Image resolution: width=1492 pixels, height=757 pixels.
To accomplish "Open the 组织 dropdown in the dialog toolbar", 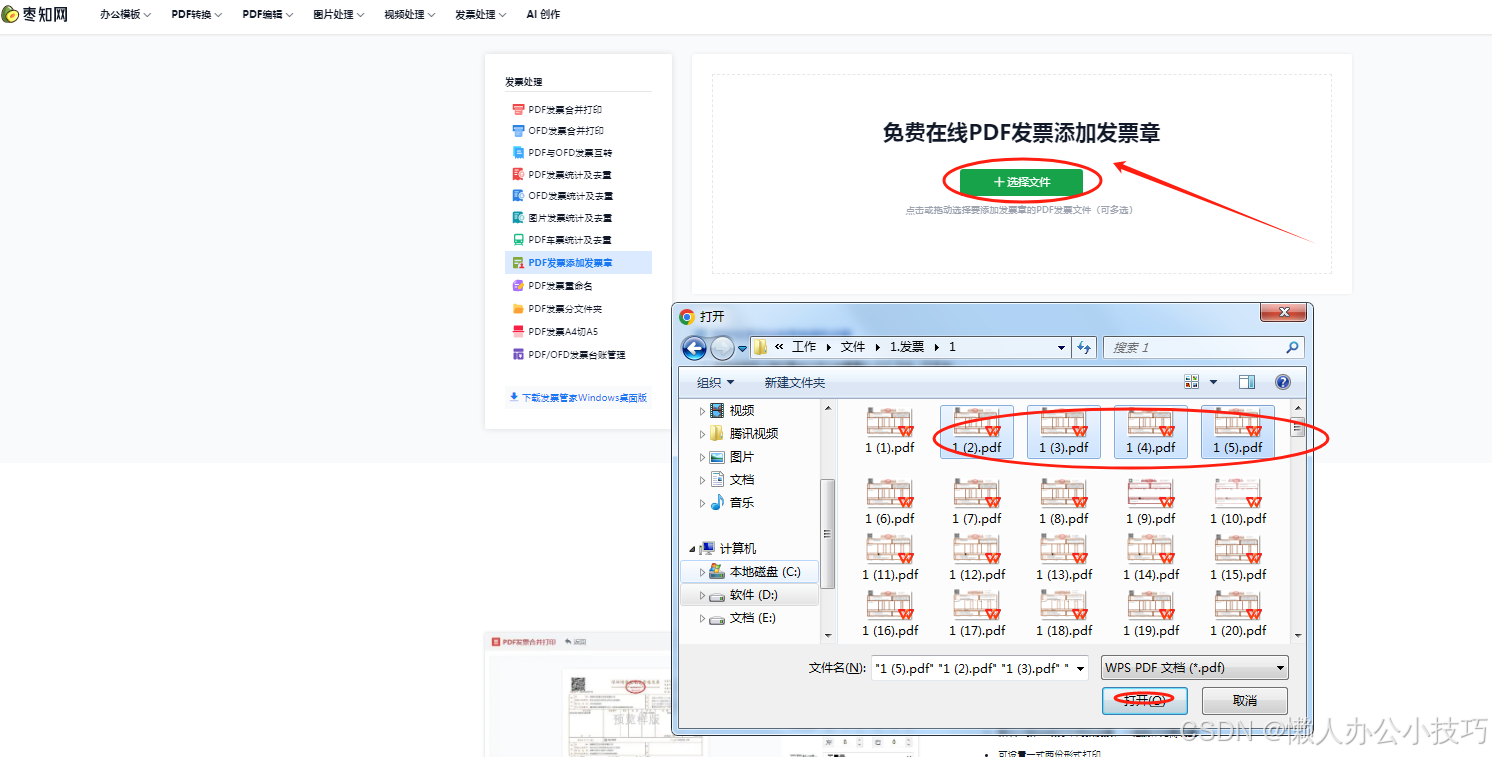I will (x=715, y=382).
